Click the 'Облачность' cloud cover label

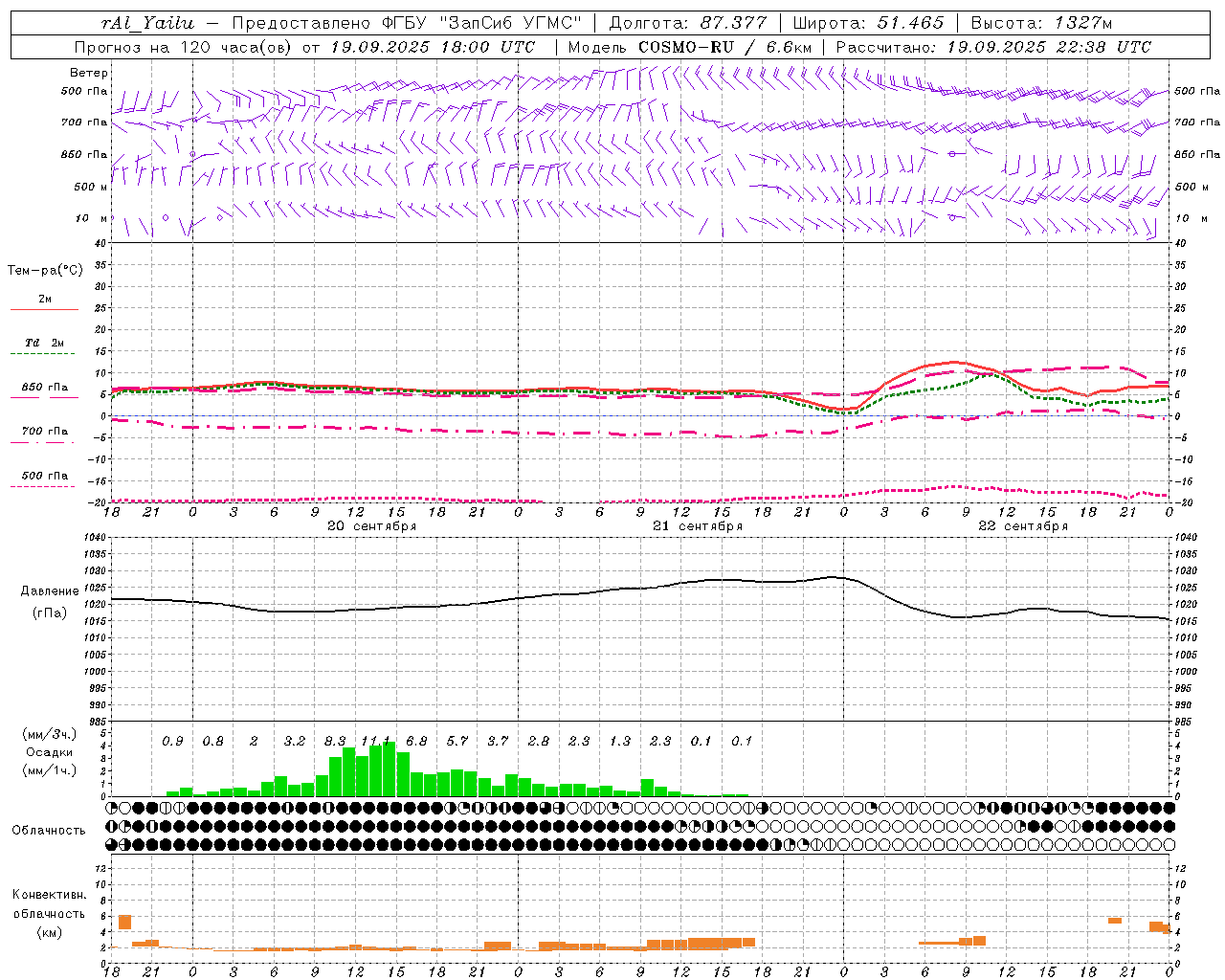(x=49, y=831)
